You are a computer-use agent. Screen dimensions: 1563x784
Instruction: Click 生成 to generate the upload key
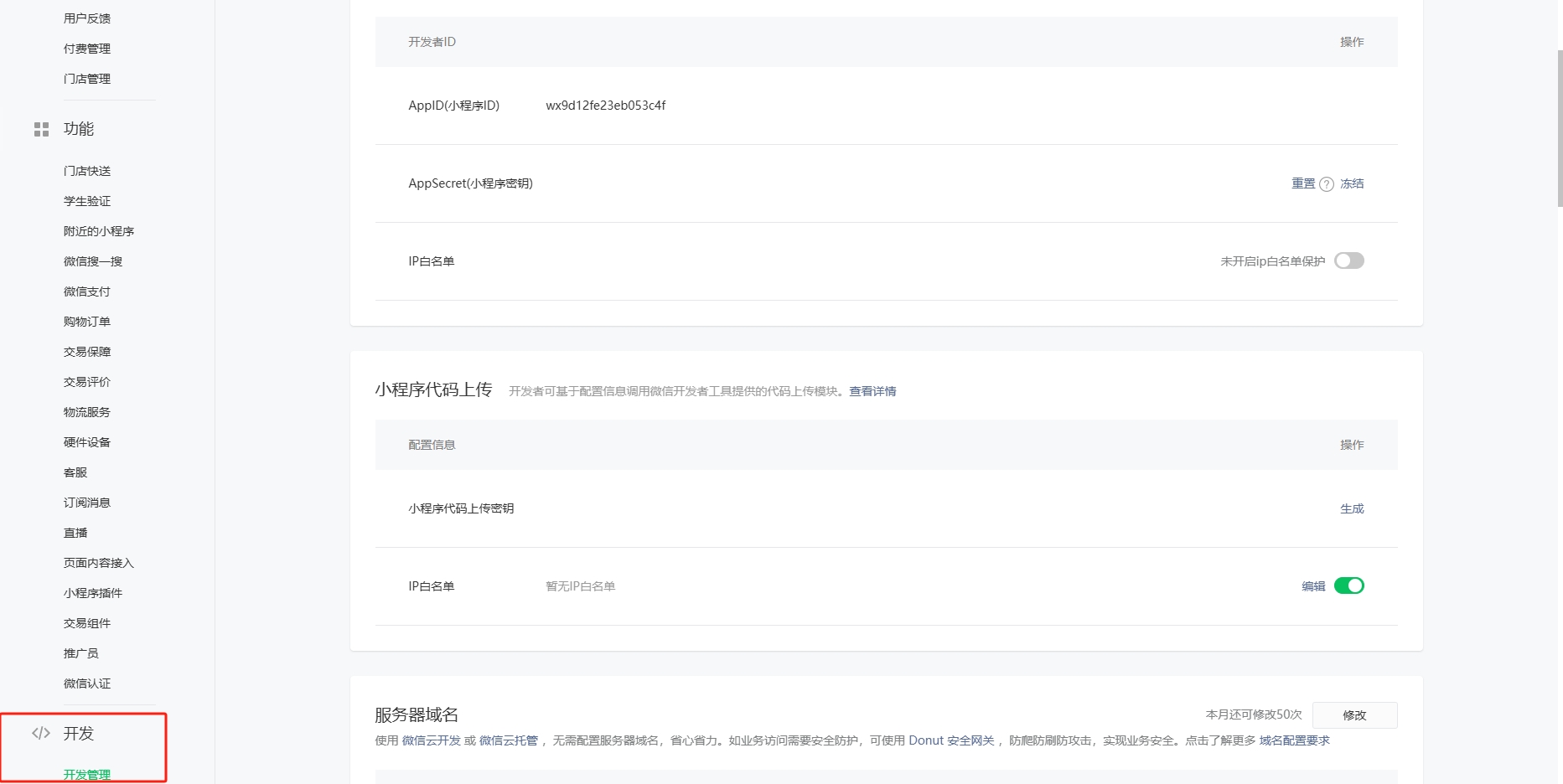(1351, 508)
